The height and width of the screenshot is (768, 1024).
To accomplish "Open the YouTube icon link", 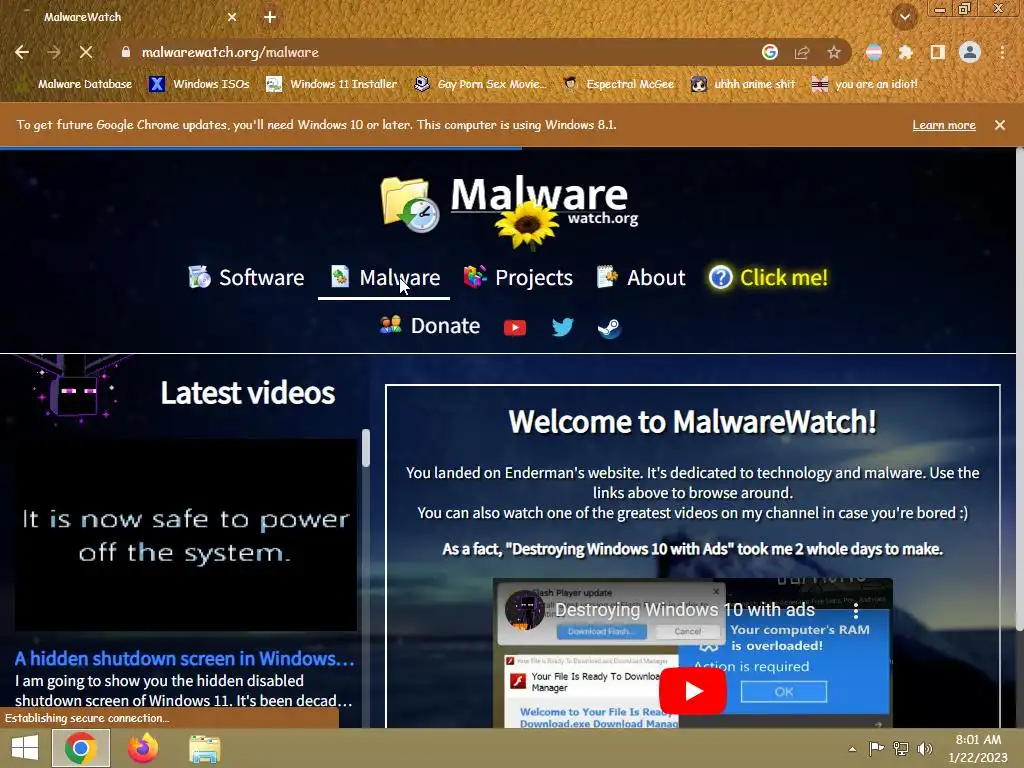I will tap(515, 327).
